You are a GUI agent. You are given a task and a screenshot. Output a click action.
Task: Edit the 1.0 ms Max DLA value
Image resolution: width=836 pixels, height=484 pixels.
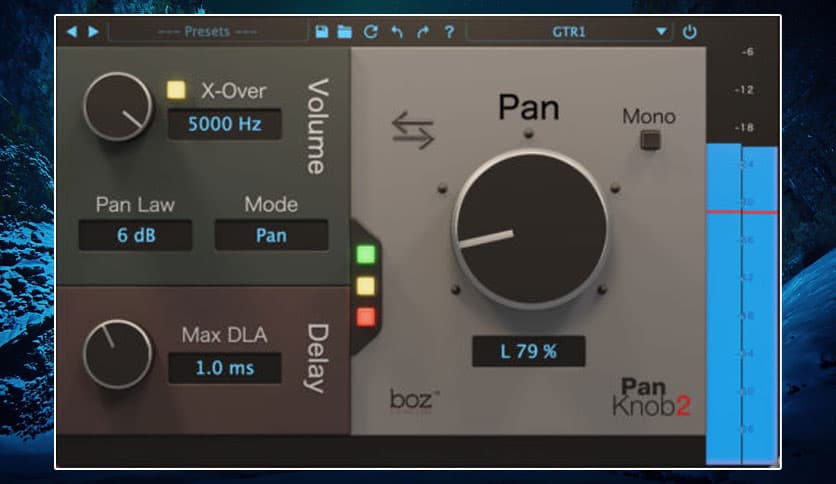[224, 368]
